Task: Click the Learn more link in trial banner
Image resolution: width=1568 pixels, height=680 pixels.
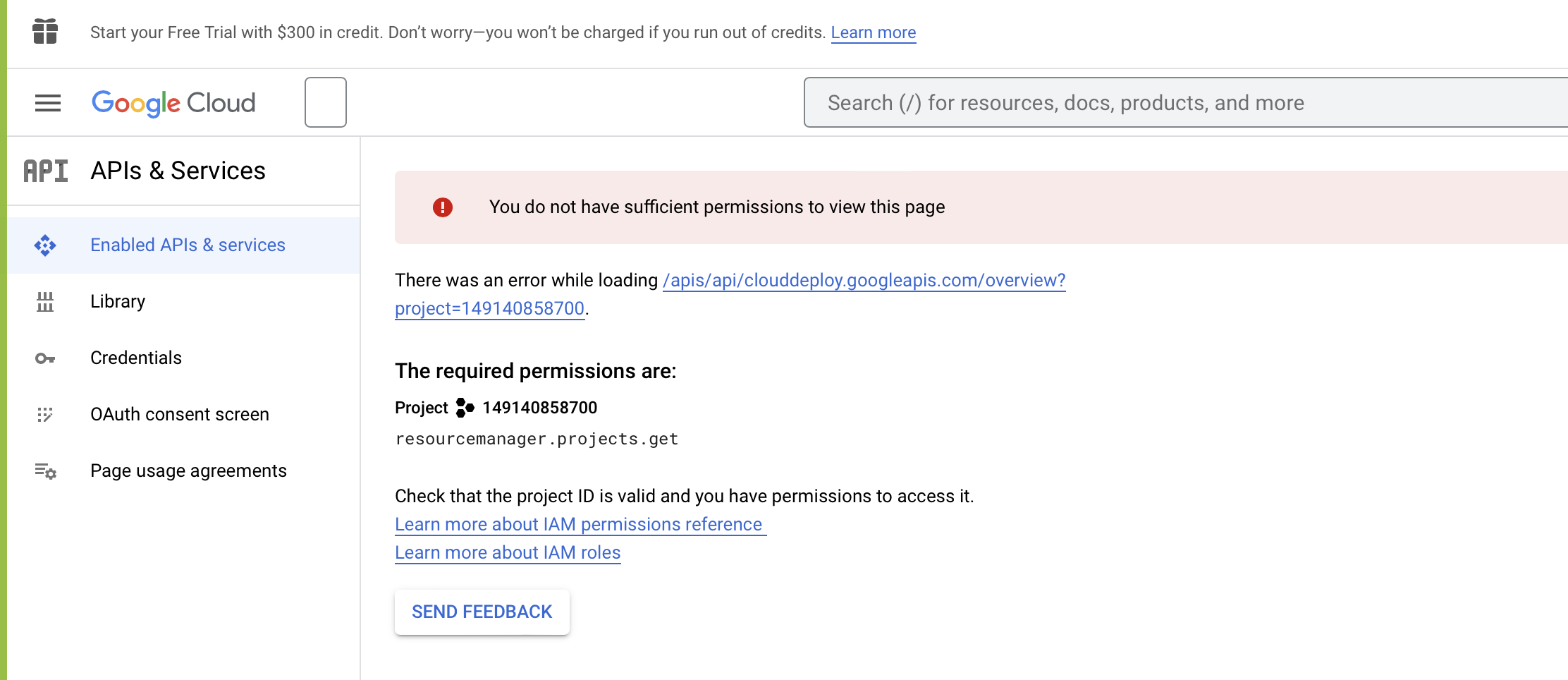Action: click(x=873, y=32)
